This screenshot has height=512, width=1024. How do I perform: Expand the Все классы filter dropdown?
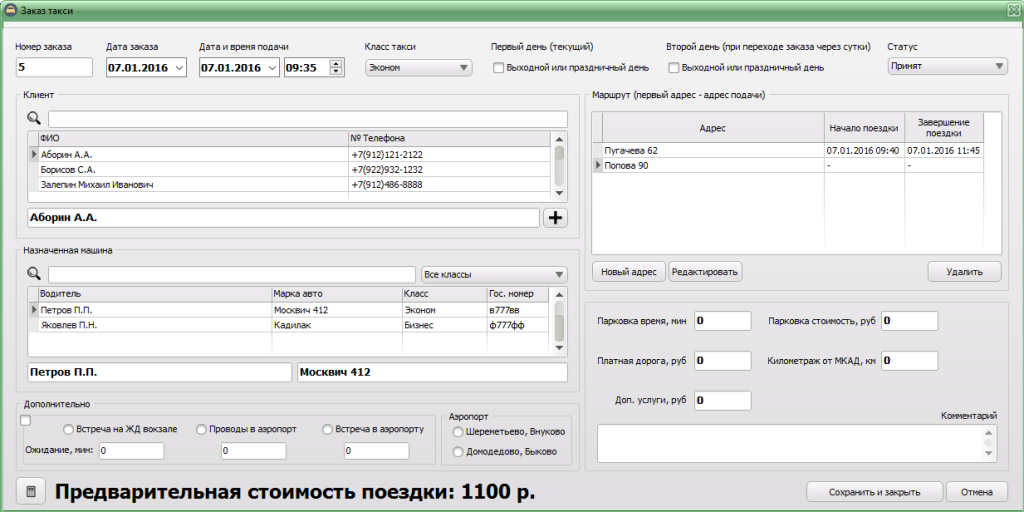[493, 274]
